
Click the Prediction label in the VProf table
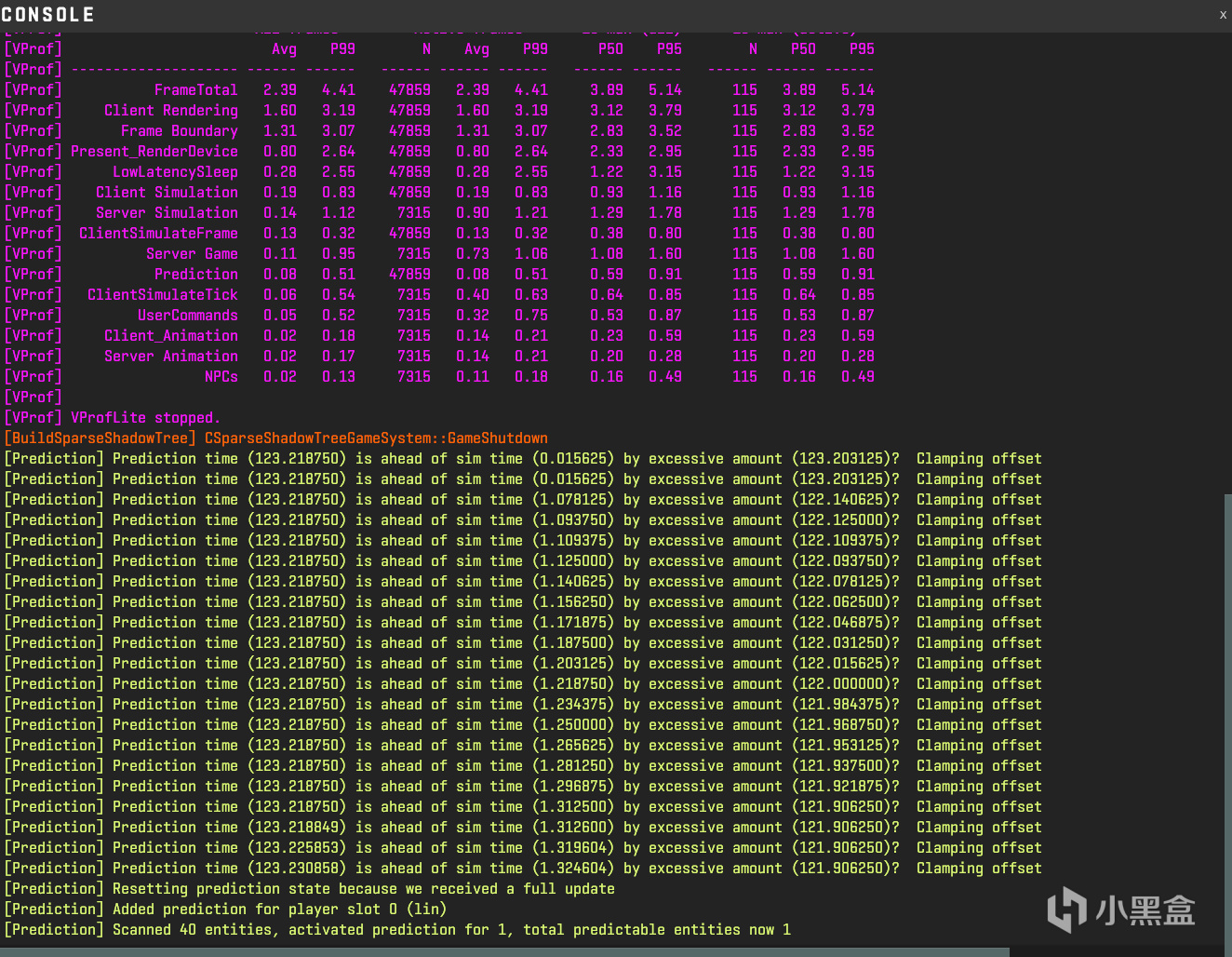pyautogui.click(x=196, y=275)
